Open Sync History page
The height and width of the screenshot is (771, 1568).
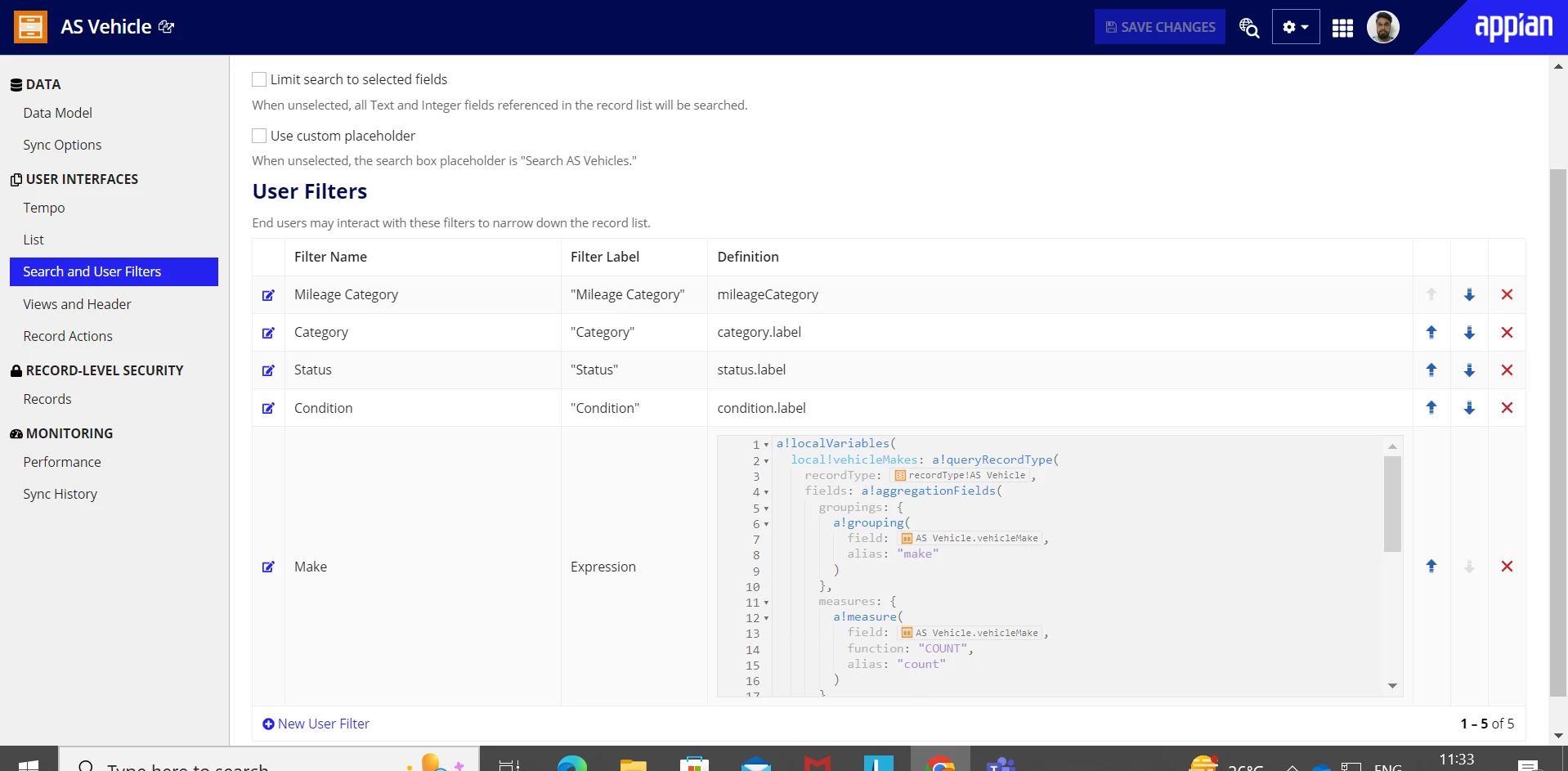60,494
